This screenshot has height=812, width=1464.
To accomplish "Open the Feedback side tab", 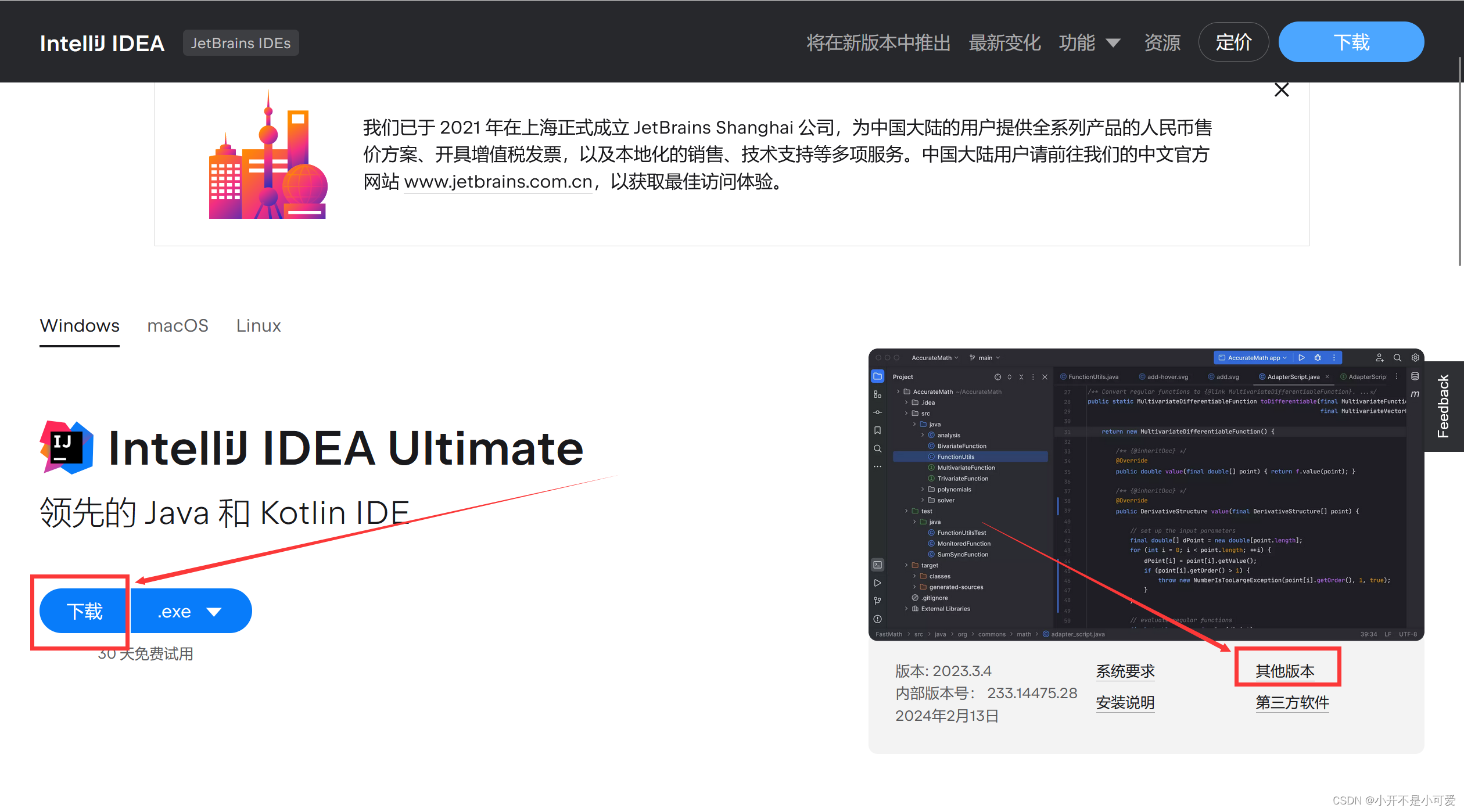I will coord(1443,406).
